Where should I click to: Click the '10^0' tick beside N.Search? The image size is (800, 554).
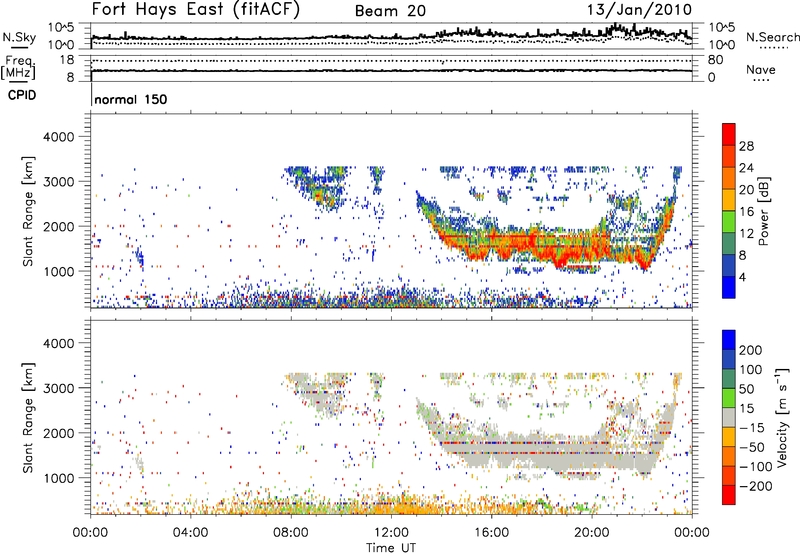[x=721, y=45]
